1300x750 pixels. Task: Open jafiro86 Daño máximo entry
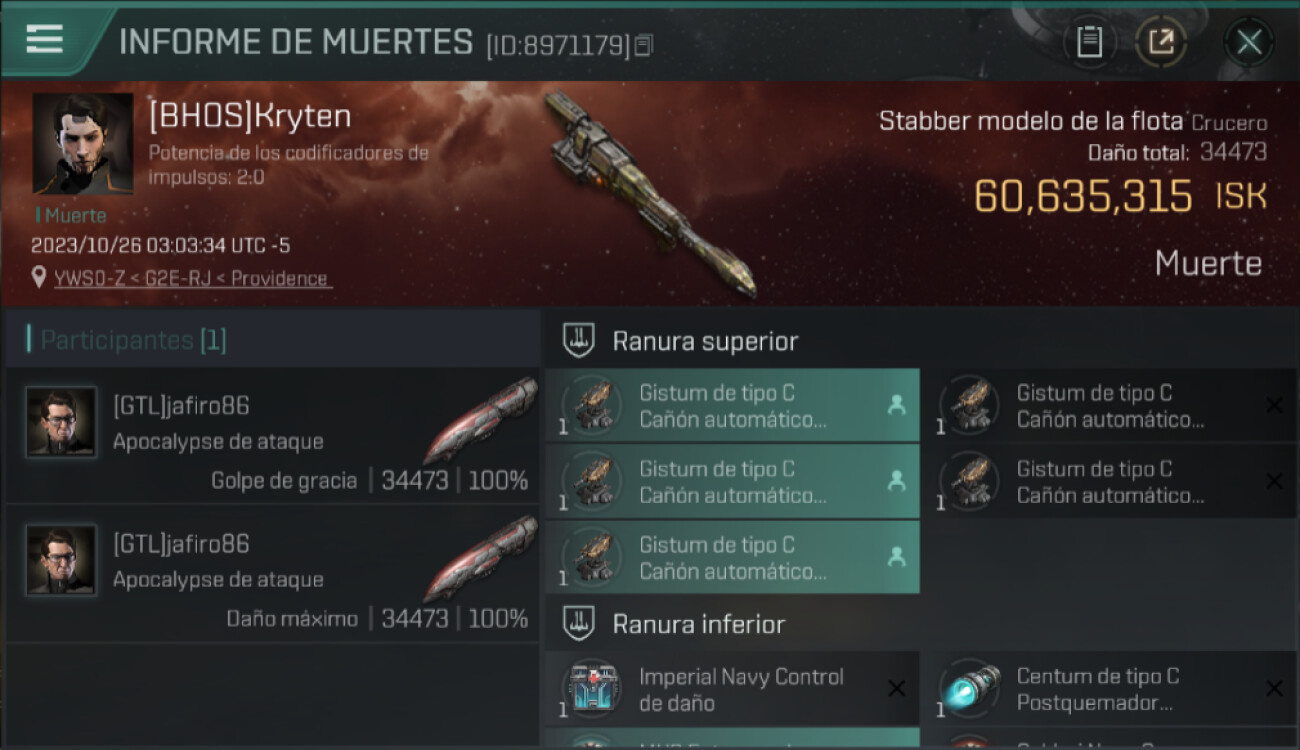coord(272,574)
